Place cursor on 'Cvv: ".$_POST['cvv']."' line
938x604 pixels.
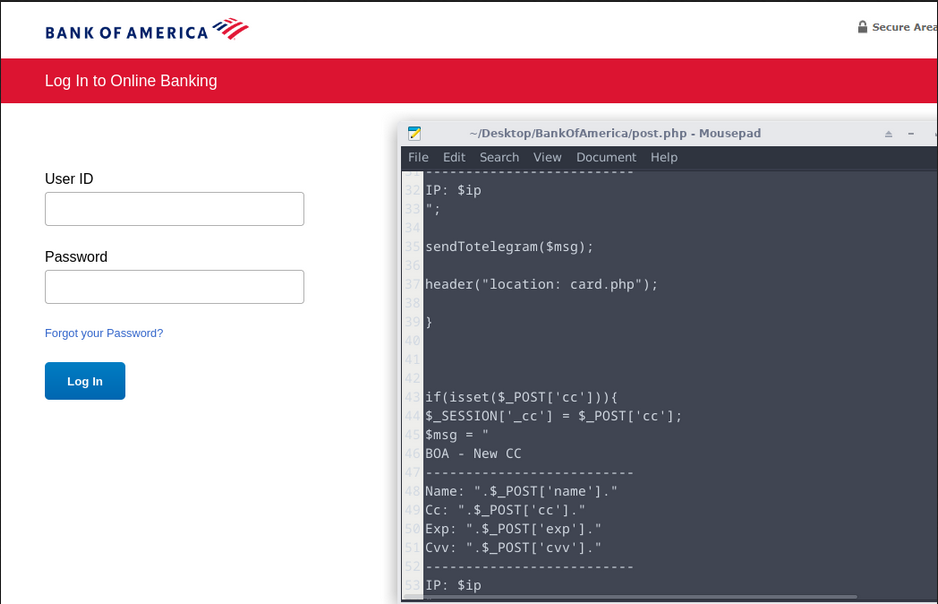tap(513, 548)
